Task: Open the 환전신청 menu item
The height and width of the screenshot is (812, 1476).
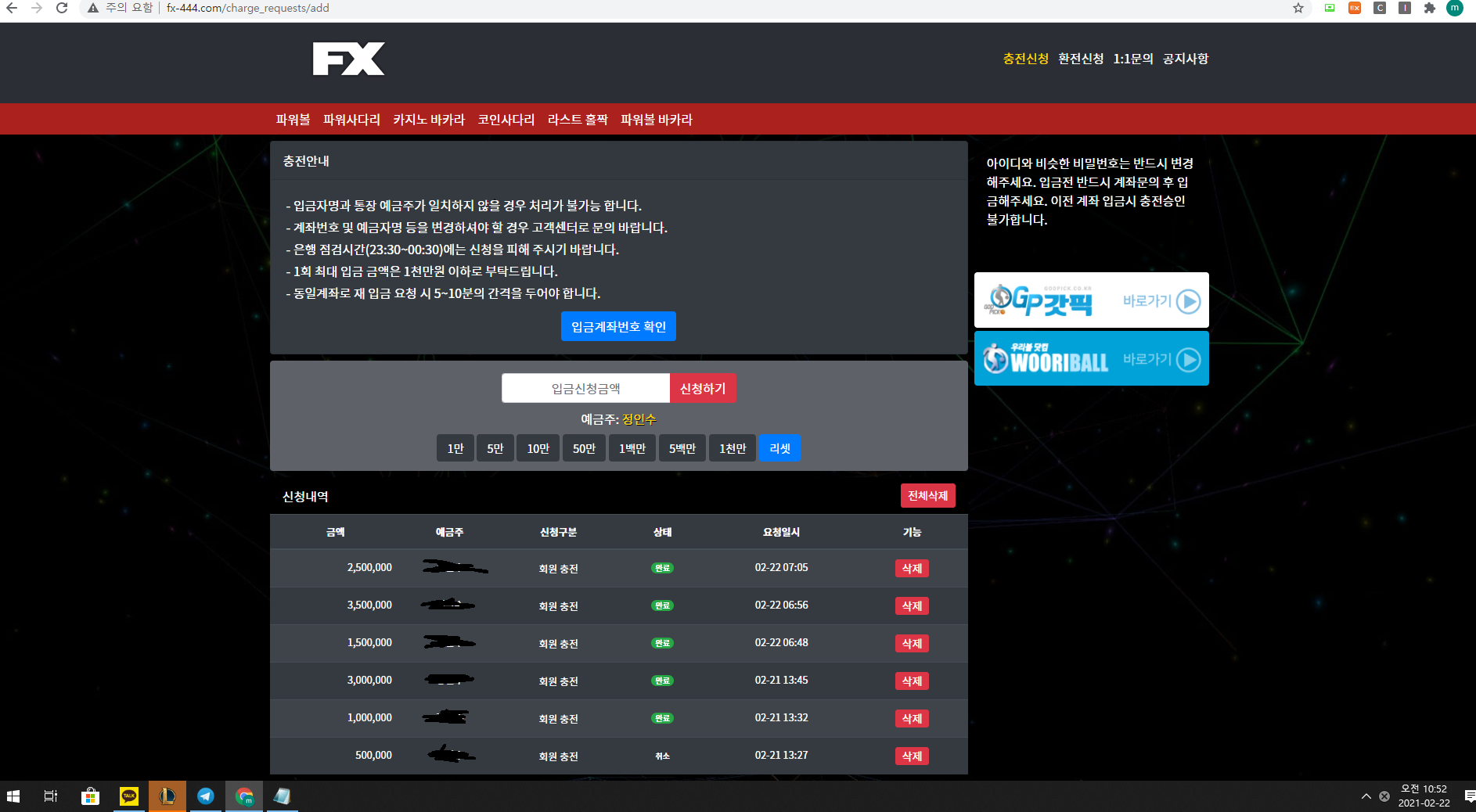Action: [x=1080, y=59]
